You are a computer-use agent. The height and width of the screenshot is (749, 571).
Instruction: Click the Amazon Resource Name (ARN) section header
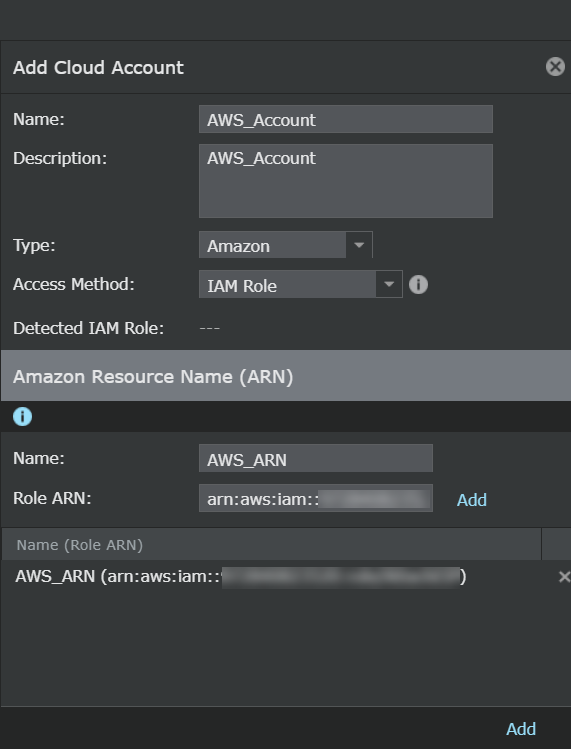click(x=286, y=376)
